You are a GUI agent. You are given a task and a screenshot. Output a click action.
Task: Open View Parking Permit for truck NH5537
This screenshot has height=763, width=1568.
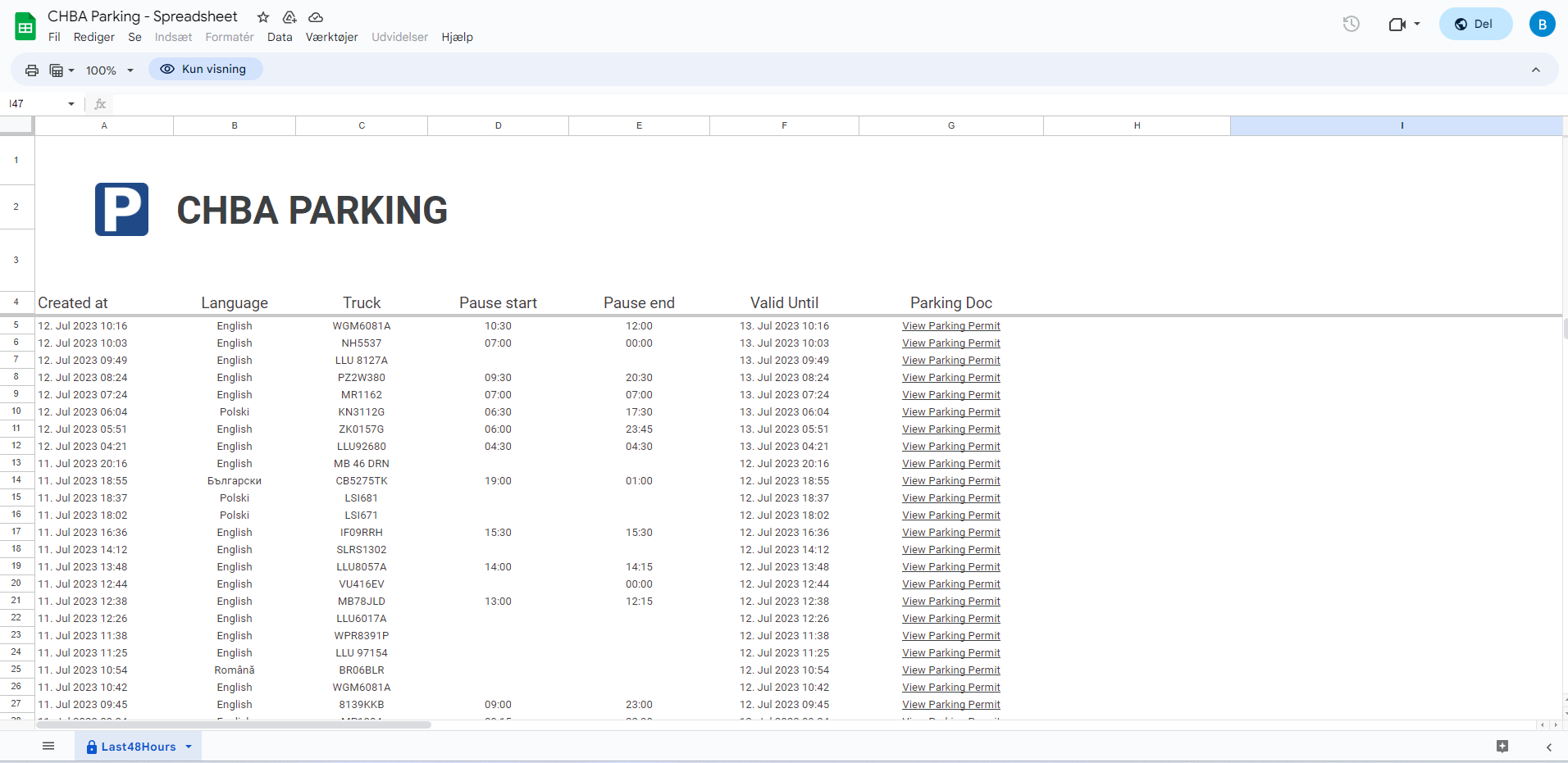point(951,343)
